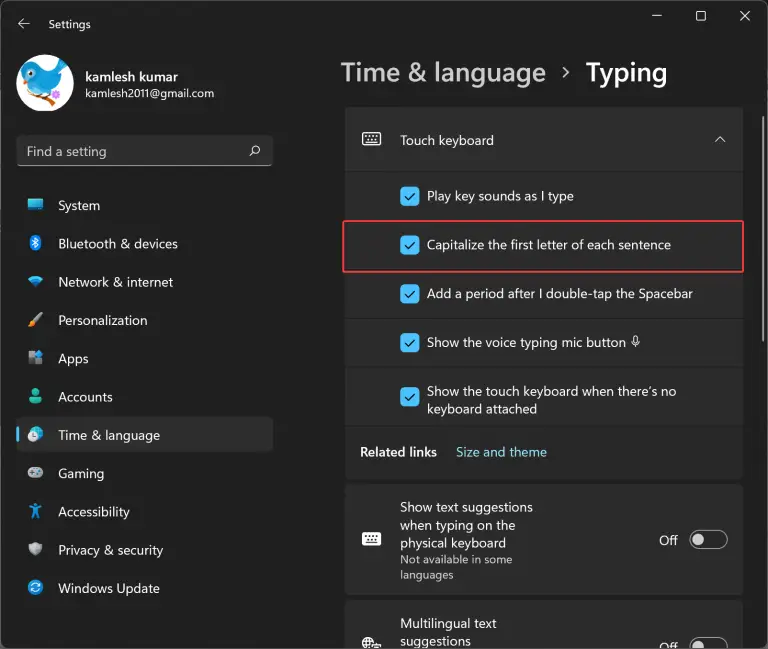Image resolution: width=768 pixels, height=649 pixels.
Task: Click Time & language breadcrumb heading
Action: coord(443,73)
